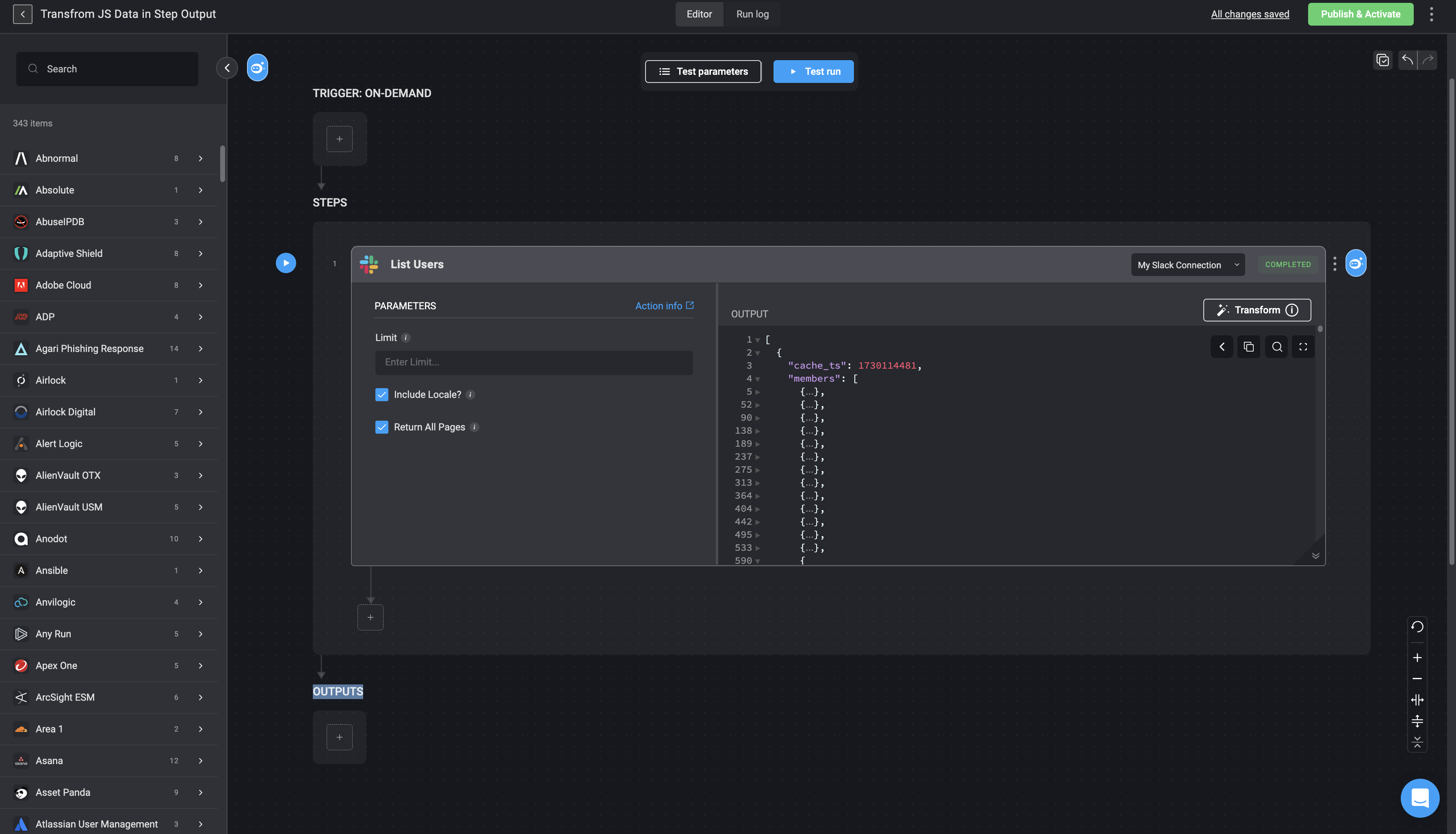Click the sidebar list scrollbar thumb

coord(223,164)
